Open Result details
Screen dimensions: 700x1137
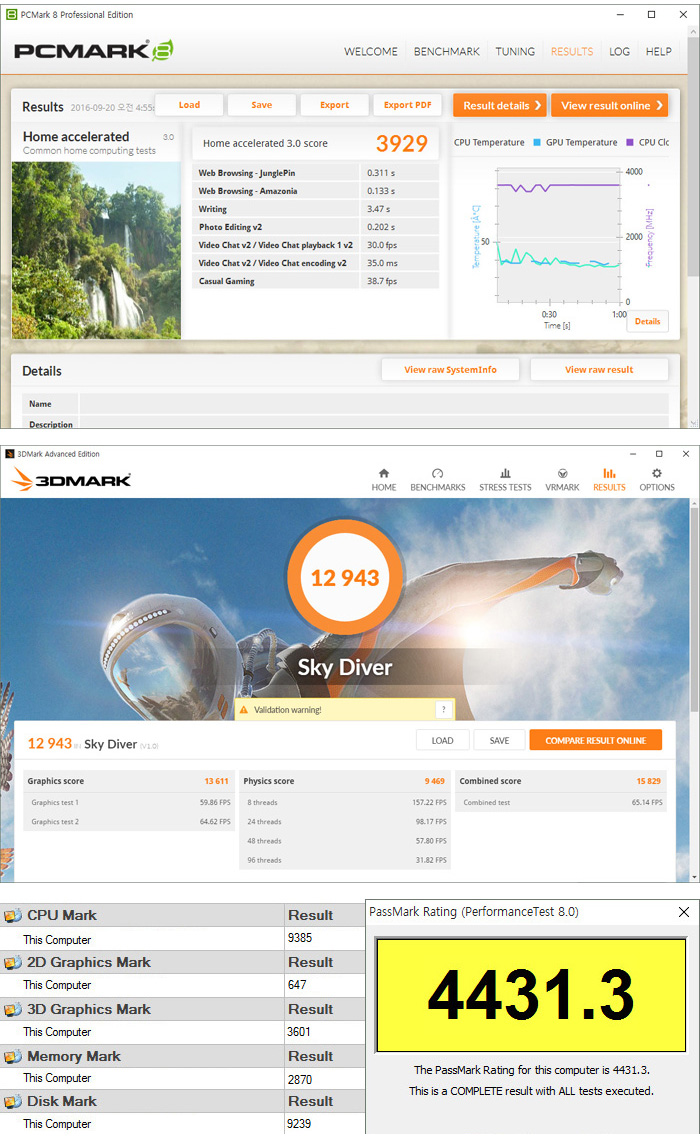point(500,105)
